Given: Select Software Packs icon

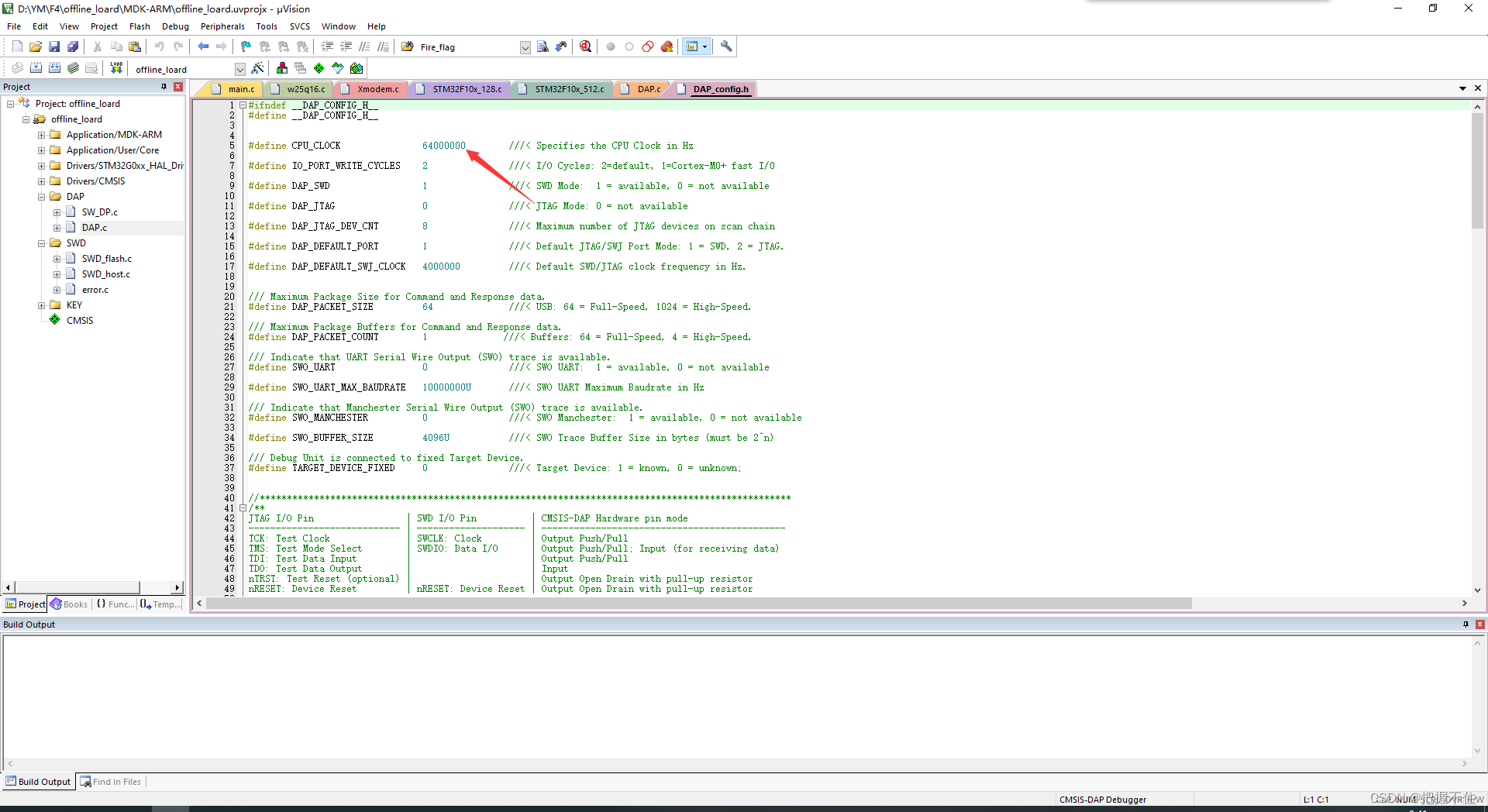Looking at the screenshot, I should (x=338, y=68).
